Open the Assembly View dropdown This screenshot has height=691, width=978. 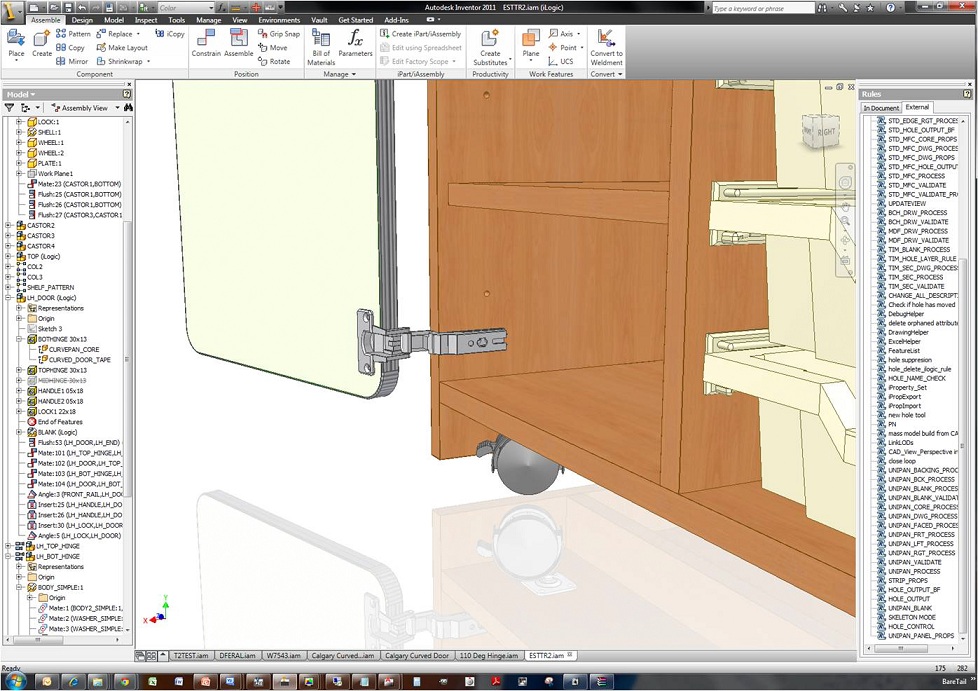tap(86, 108)
